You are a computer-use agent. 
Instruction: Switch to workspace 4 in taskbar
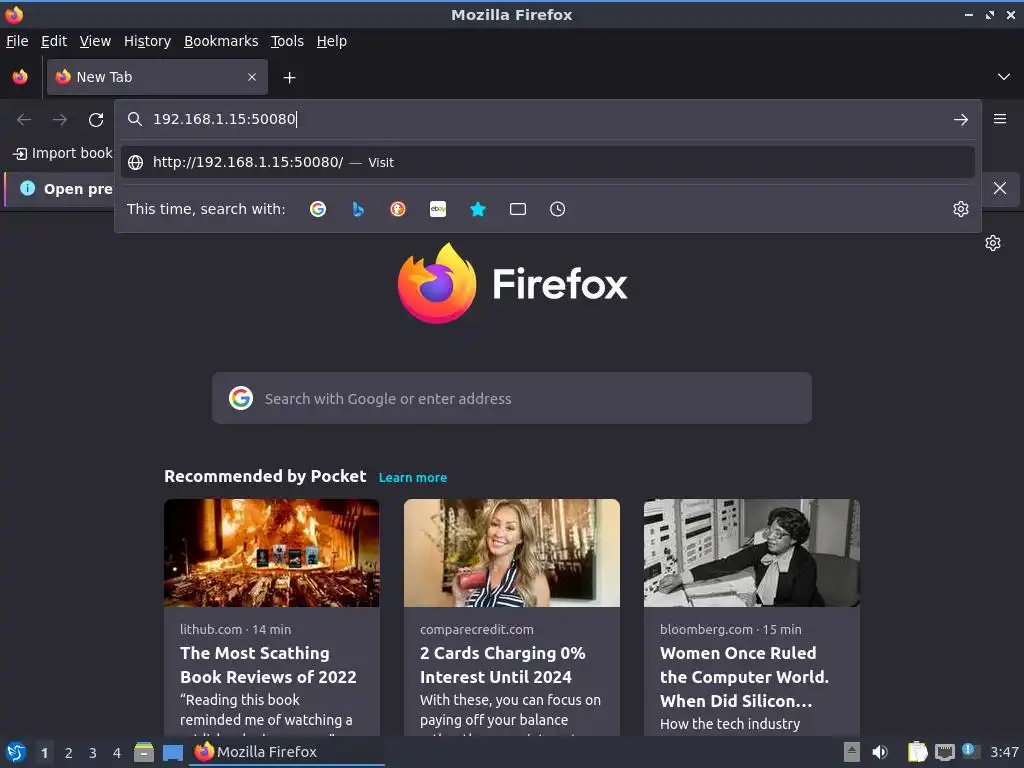[117, 753]
